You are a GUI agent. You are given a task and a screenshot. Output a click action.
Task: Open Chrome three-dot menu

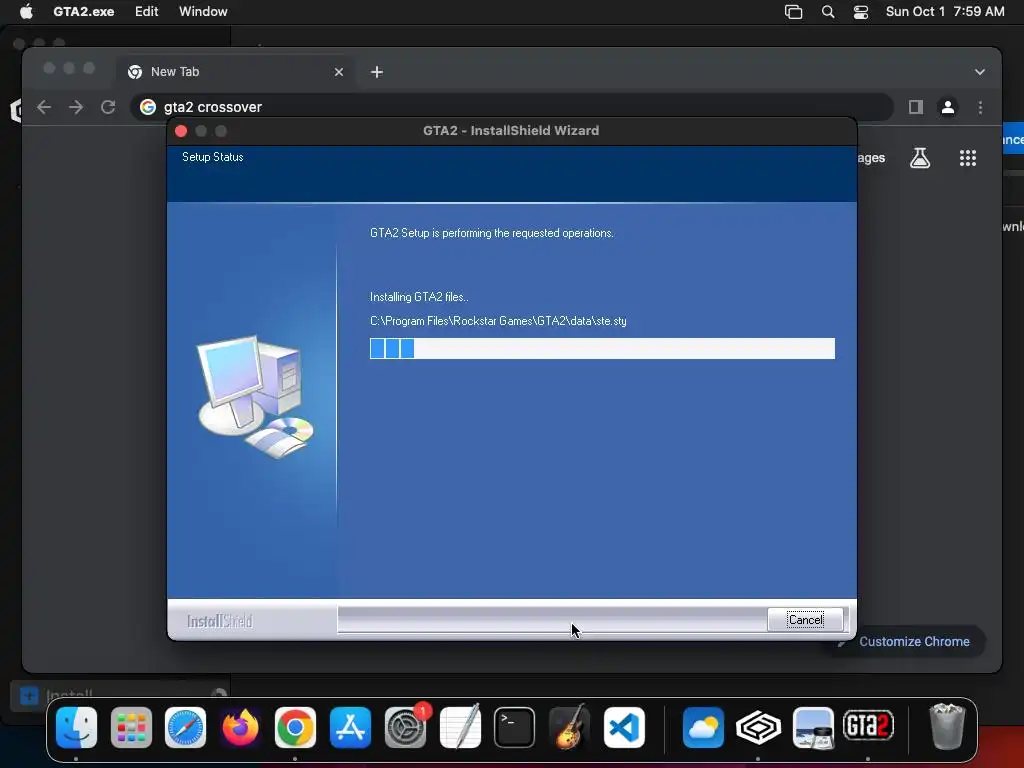coord(980,107)
